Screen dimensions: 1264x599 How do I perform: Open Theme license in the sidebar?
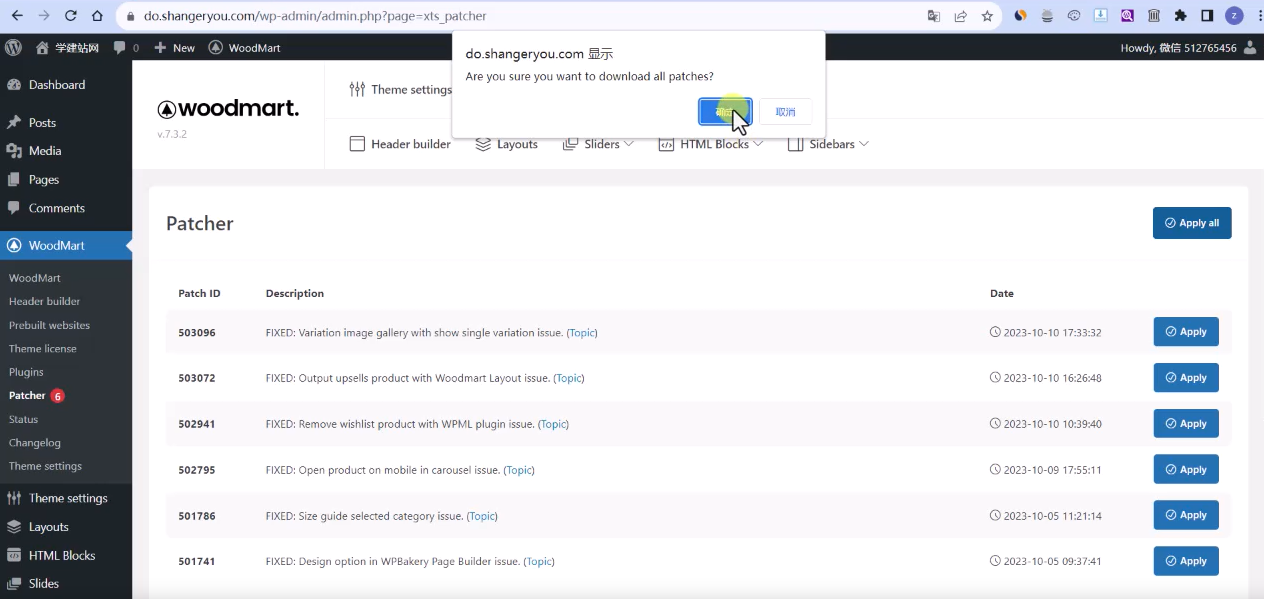(43, 349)
